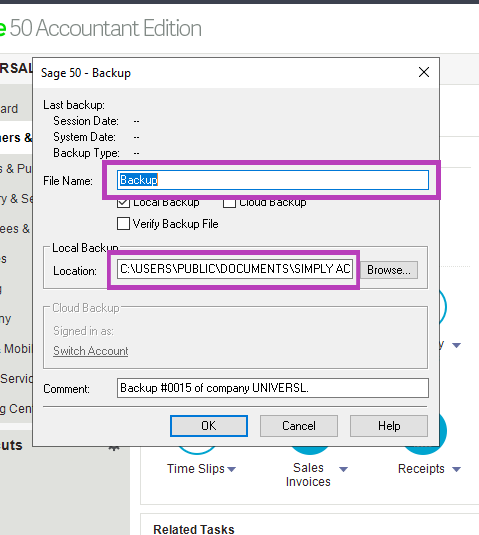The height and width of the screenshot is (535, 479).
Task: Toggle the Local Backup checkbox
Action: pyautogui.click(x=123, y=204)
